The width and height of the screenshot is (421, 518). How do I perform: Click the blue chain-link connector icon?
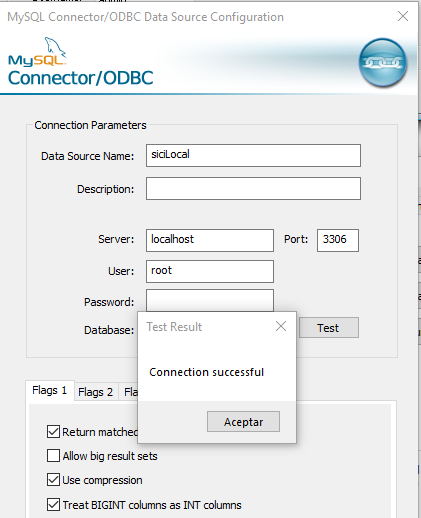(x=383, y=62)
